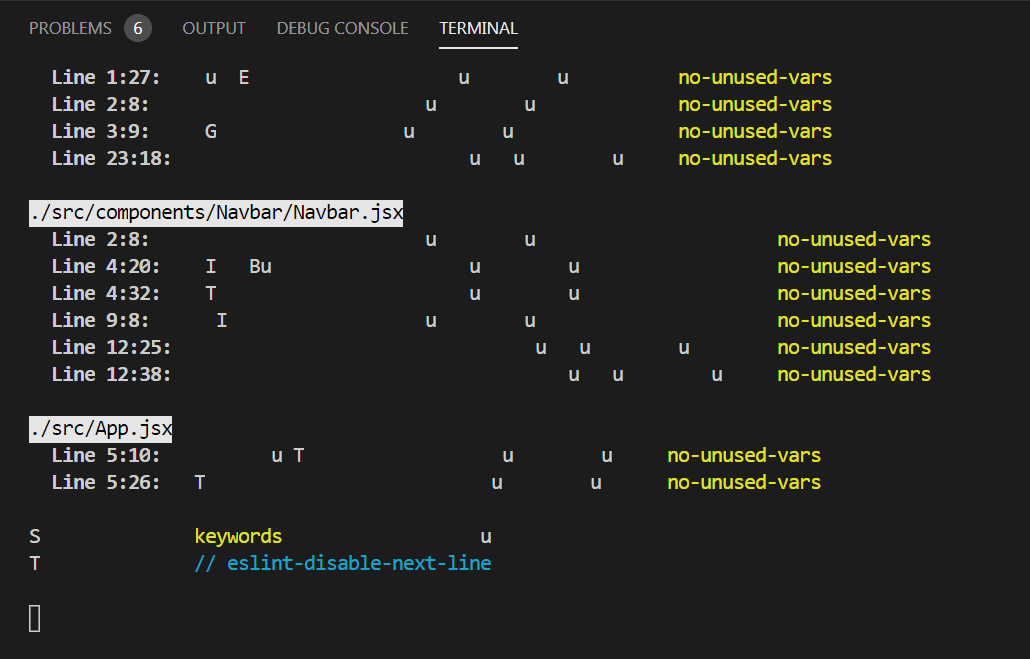Click the active TERMINAL tab
The image size is (1030, 659).
(x=478, y=29)
